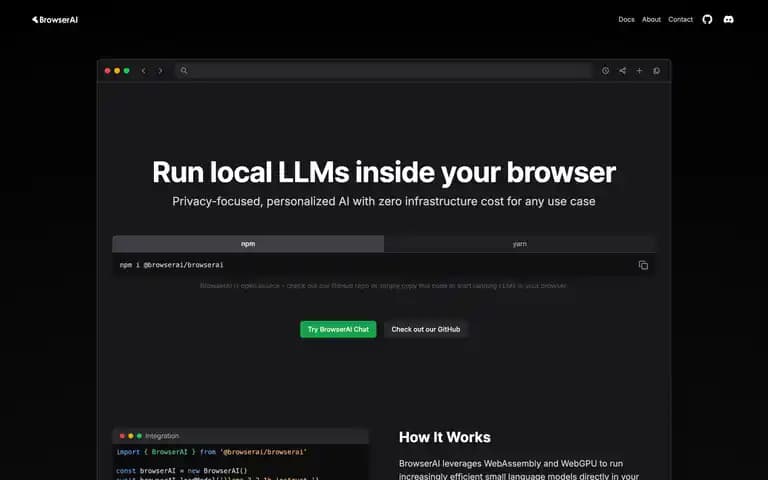Screen dimensions: 768x480
Task: Click red dot of mock browser window
Action: (107, 71)
